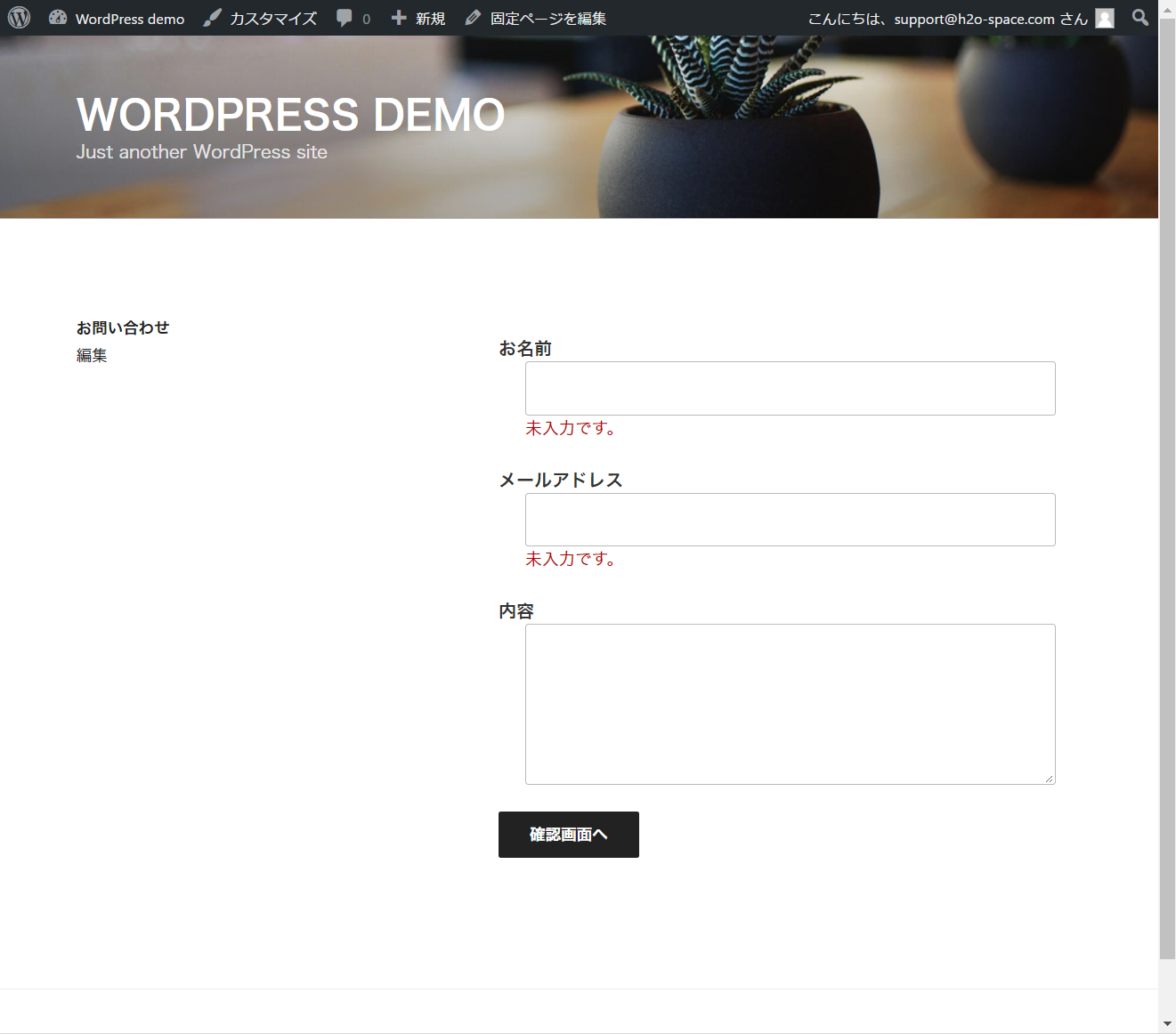Click the 編集 link below お問い合わせ
The image size is (1176, 1034).
(x=92, y=356)
